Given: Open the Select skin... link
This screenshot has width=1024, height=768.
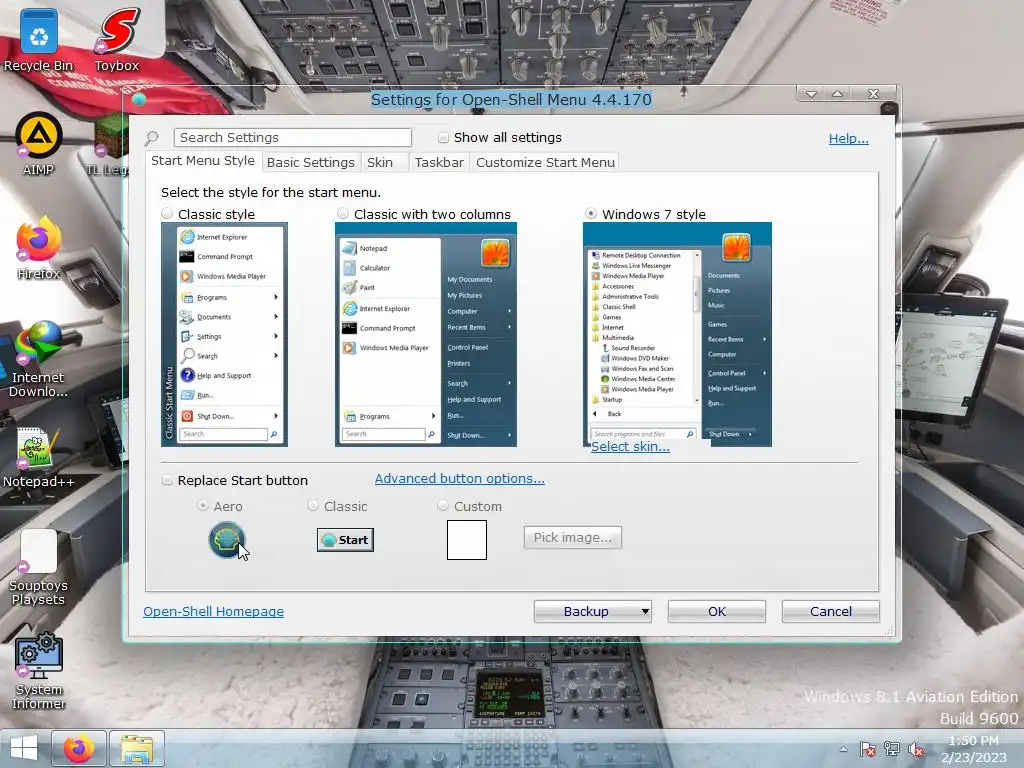Looking at the screenshot, I should [x=630, y=447].
